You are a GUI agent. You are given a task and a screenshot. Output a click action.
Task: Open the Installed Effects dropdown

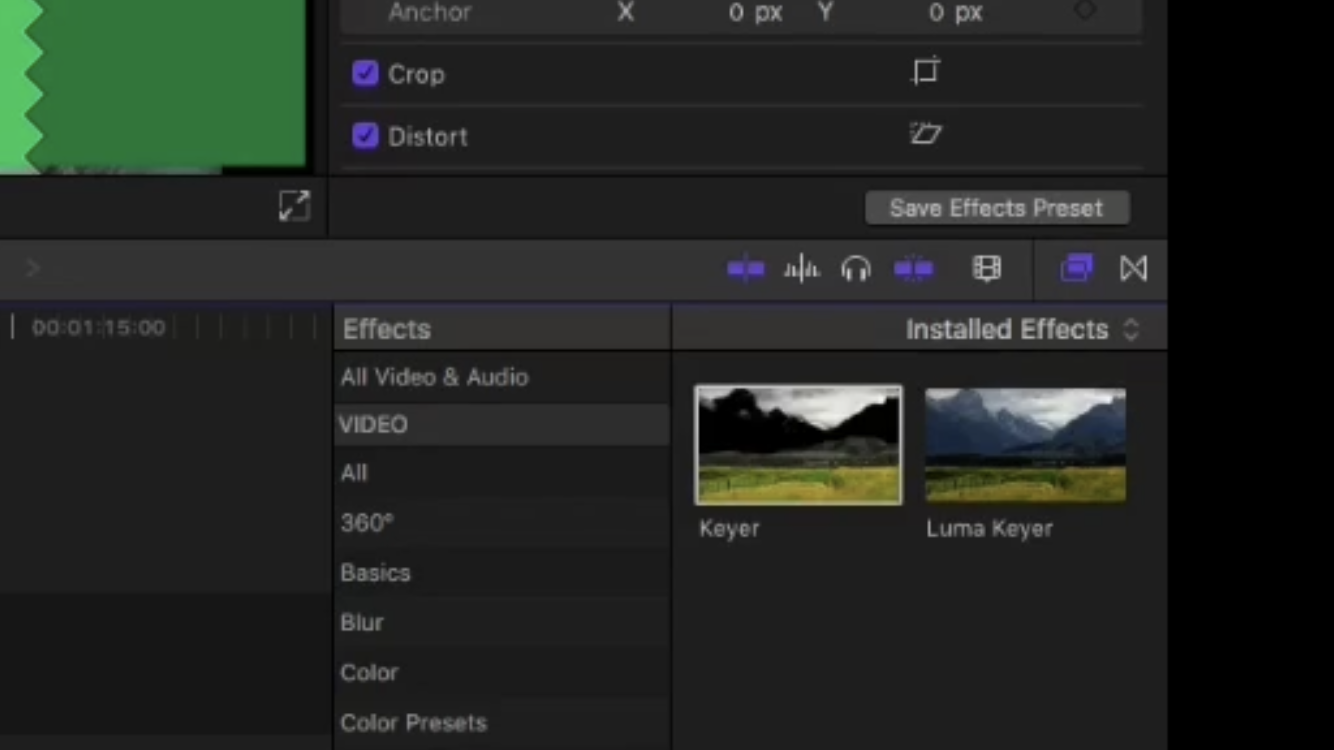[1131, 329]
